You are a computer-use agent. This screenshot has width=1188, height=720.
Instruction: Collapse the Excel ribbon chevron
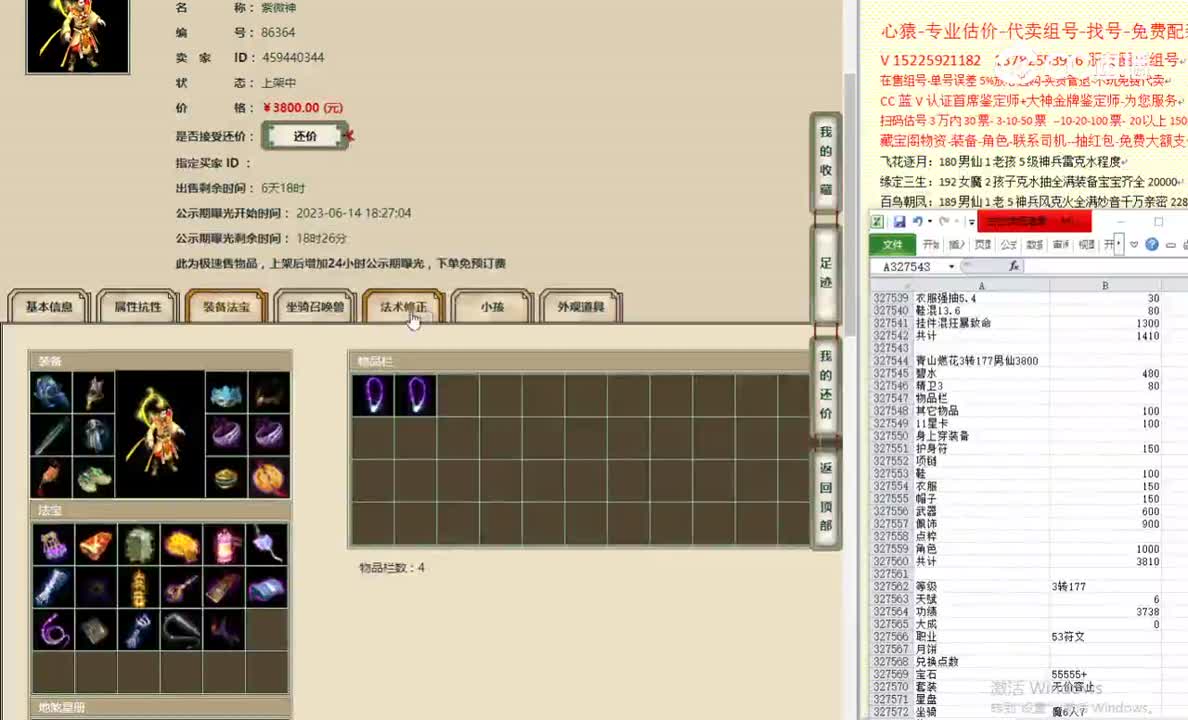pyautogui.click(x=1133, y=244)
